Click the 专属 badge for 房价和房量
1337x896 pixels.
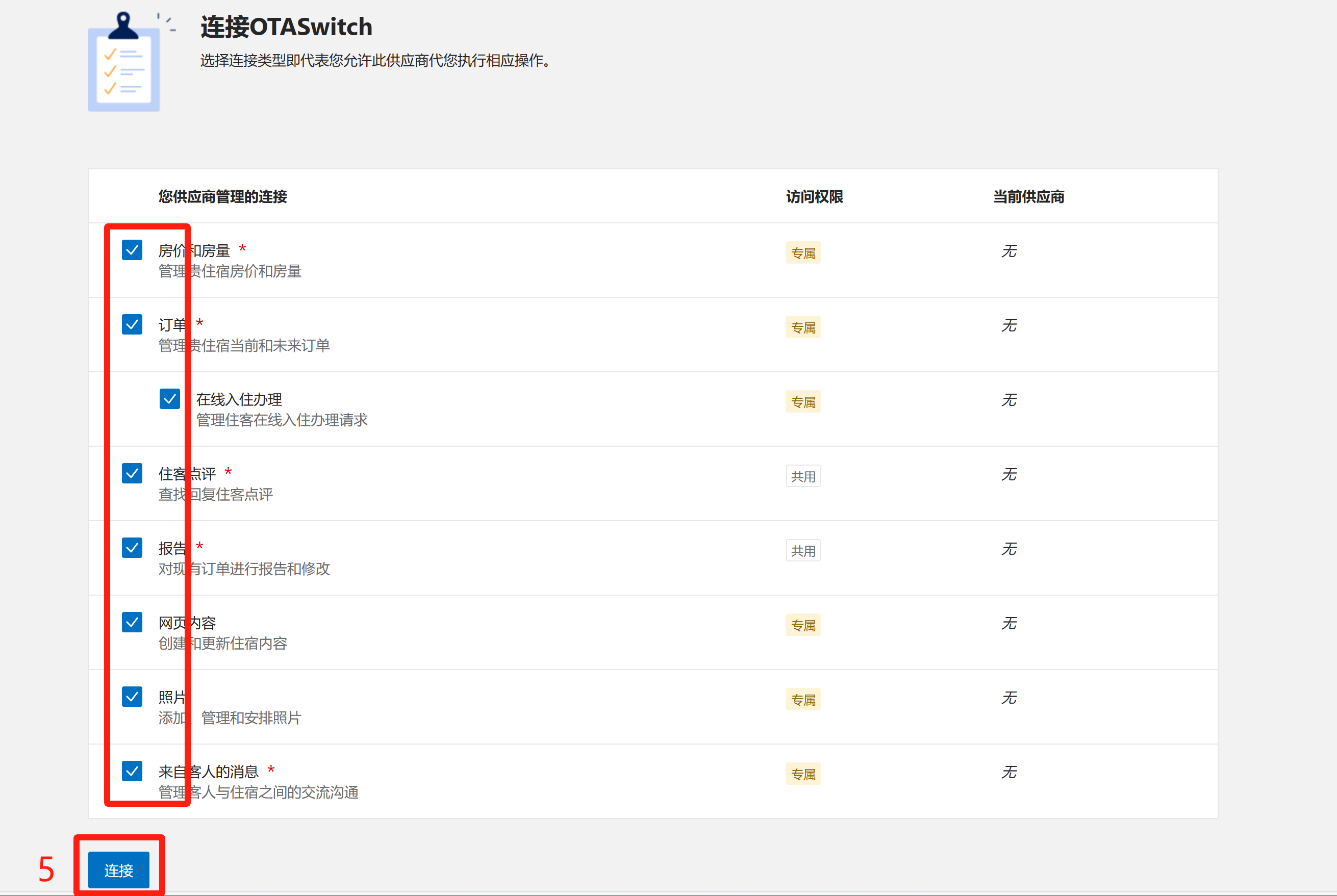point(803,252)
